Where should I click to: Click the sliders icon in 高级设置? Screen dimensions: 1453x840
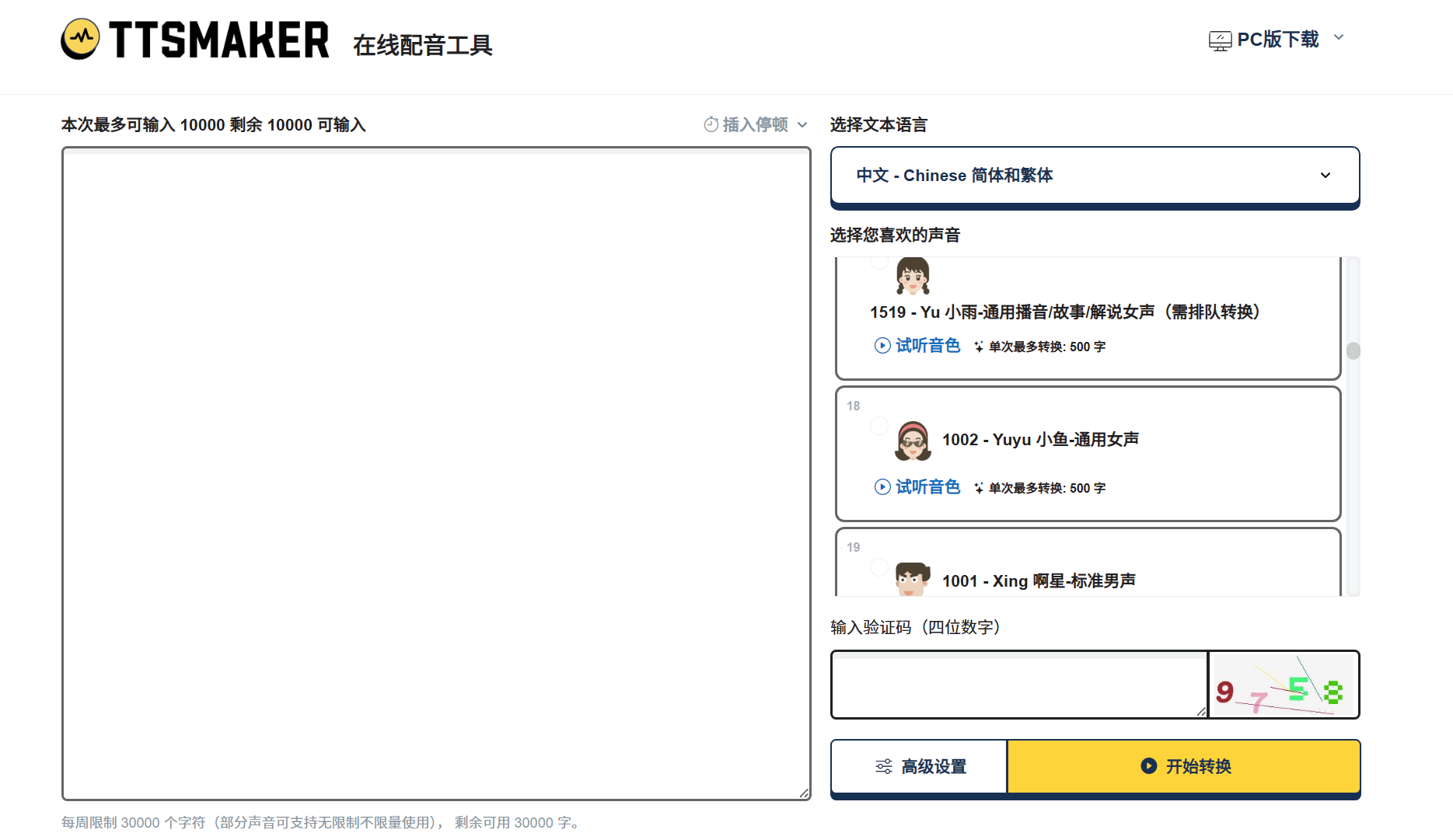tap(884, 767)
